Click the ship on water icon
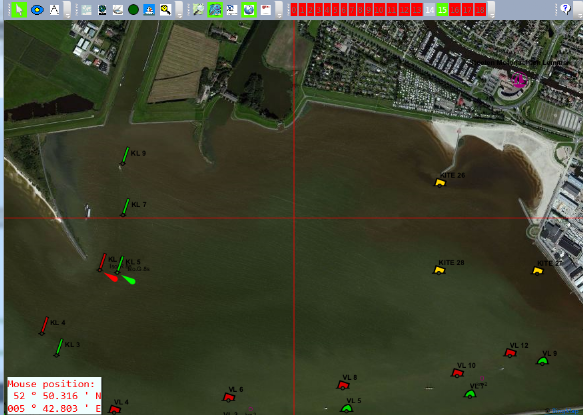Viewport: 583px width, 415px height. (x=149, y=10)
